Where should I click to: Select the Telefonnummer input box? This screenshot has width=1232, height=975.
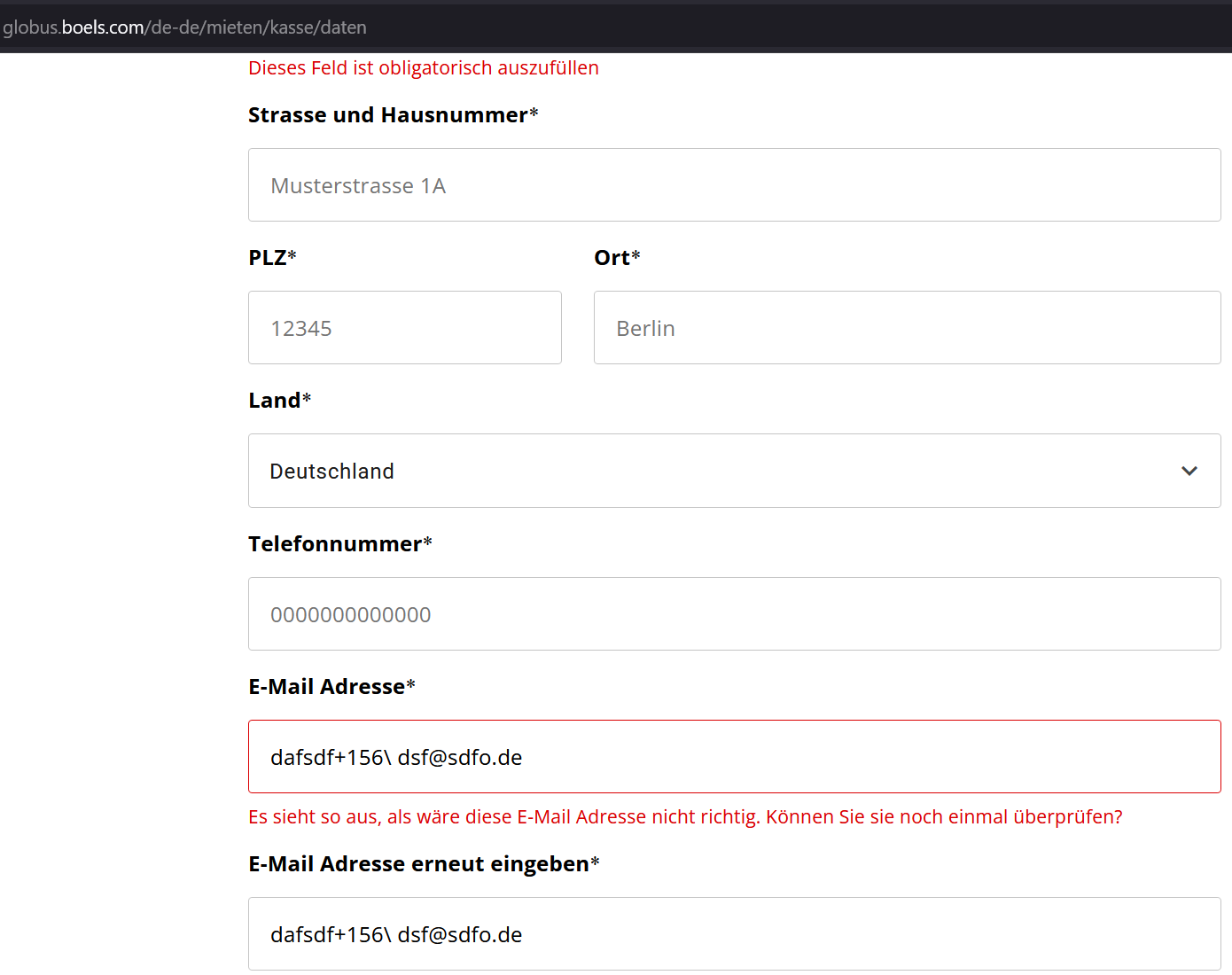734,614
